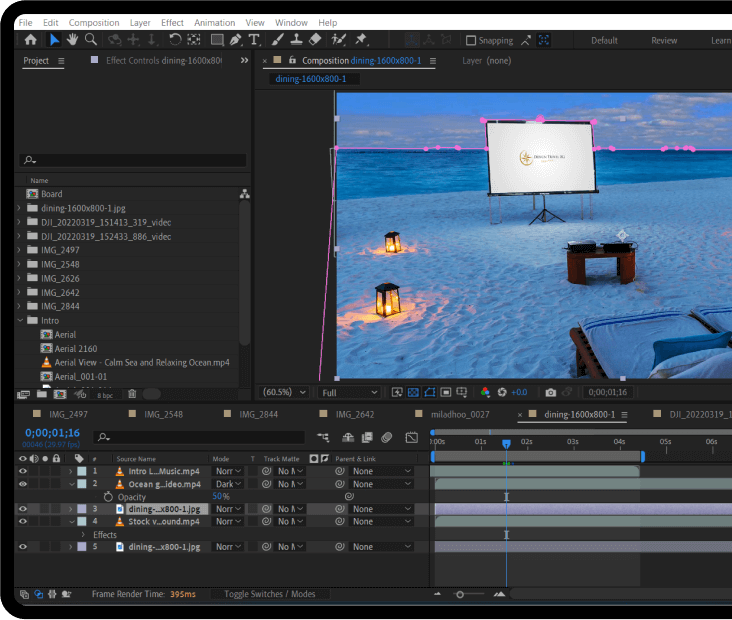Open the Full resolution dropdown

click(349, 393)
